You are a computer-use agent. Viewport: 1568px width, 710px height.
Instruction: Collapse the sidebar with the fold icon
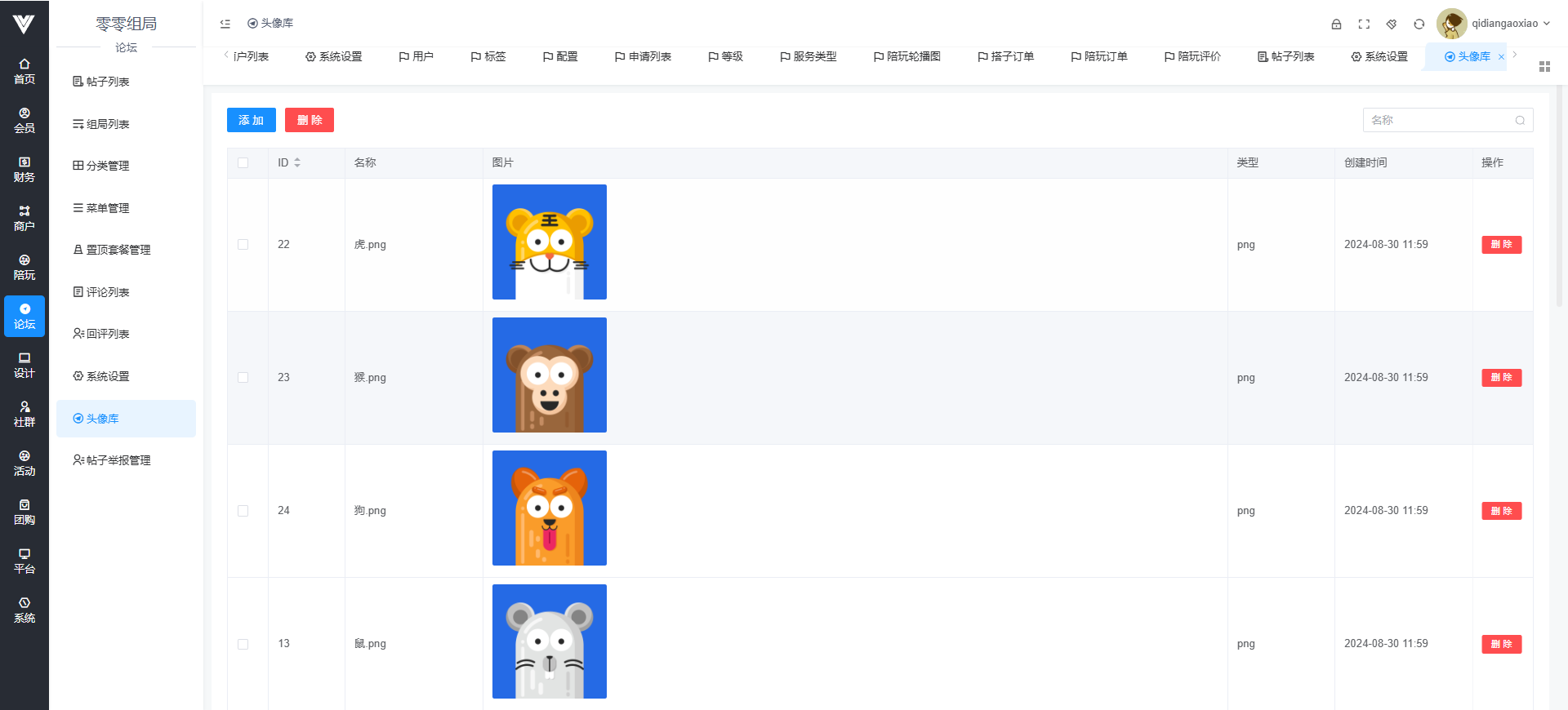pos(225,24)
